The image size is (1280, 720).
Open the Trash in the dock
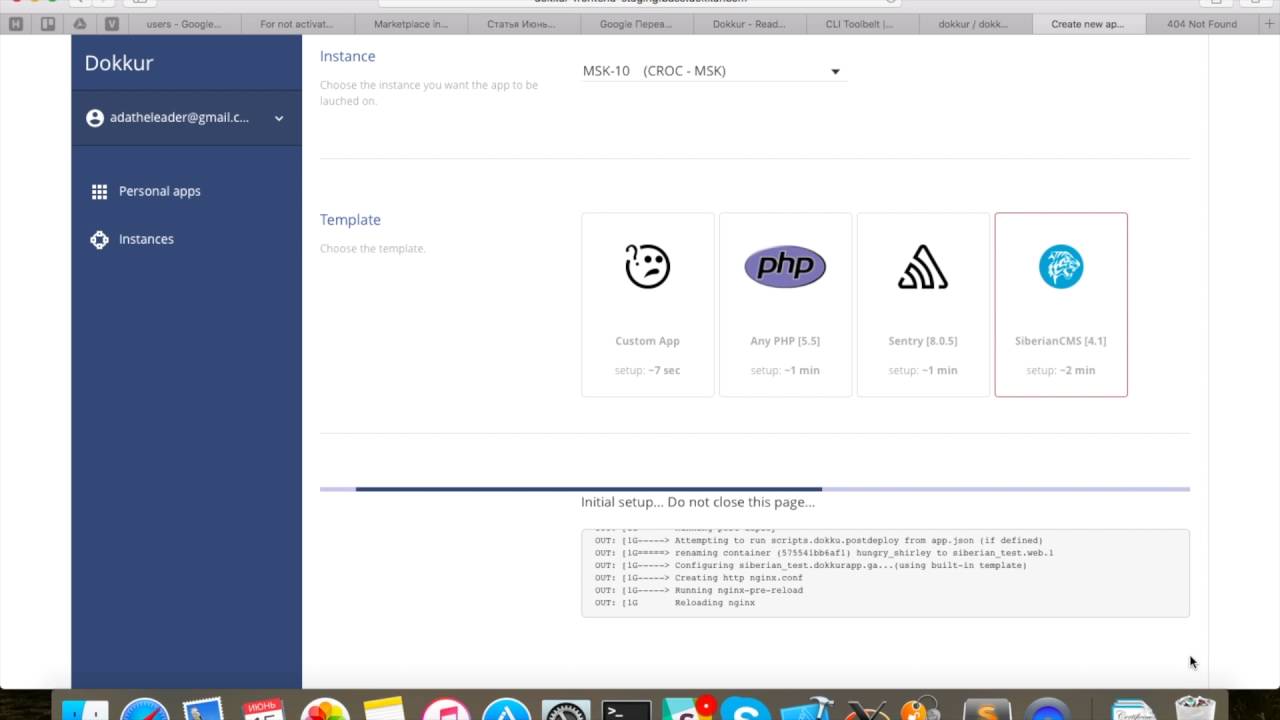1194,707
